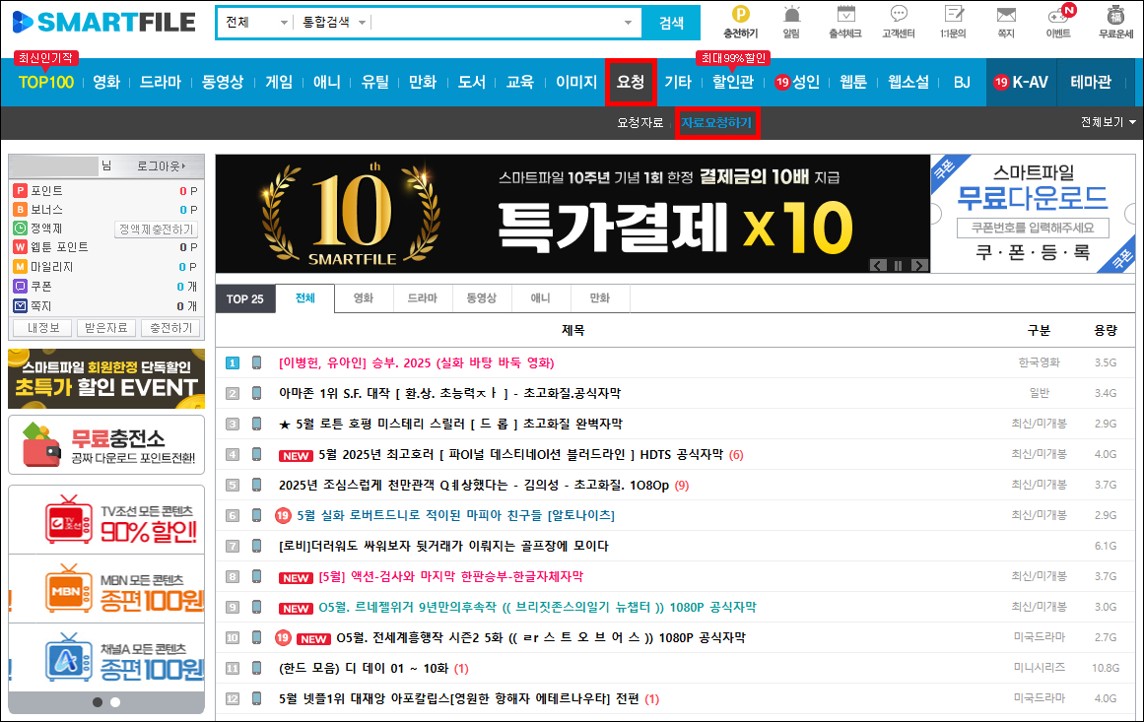Click the 내정보 button
Image resolution: width=1144 pixels, height=722 pixels.
[x=43, y=328]
